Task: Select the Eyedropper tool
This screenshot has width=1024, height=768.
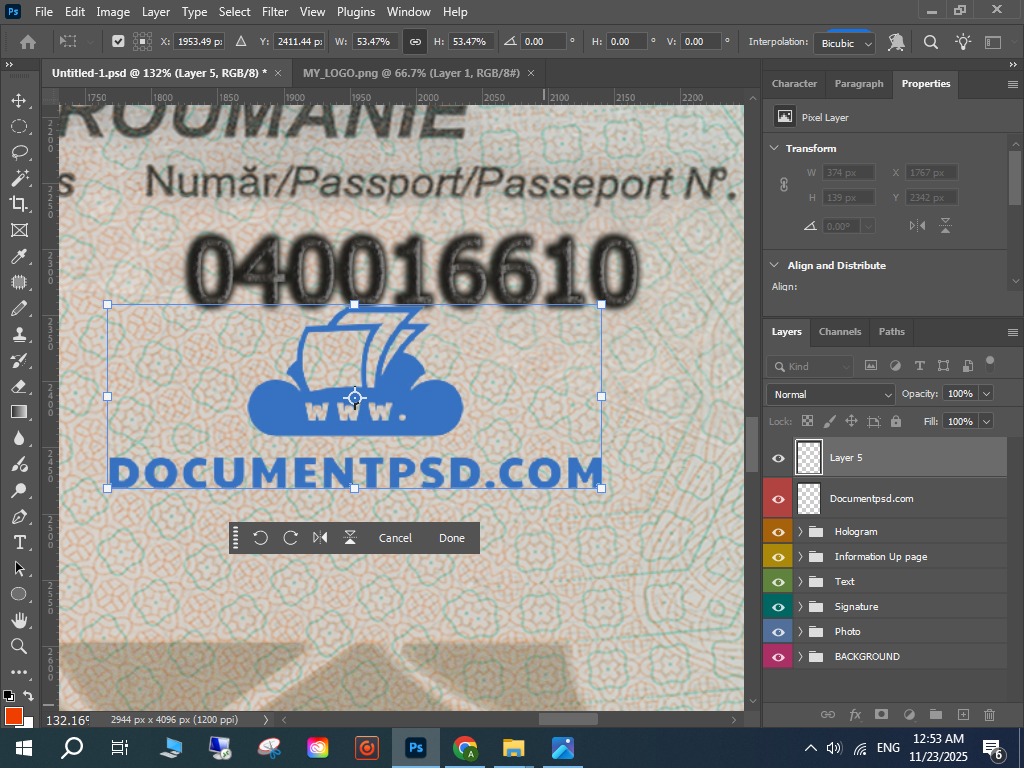Action: (18, 257)
